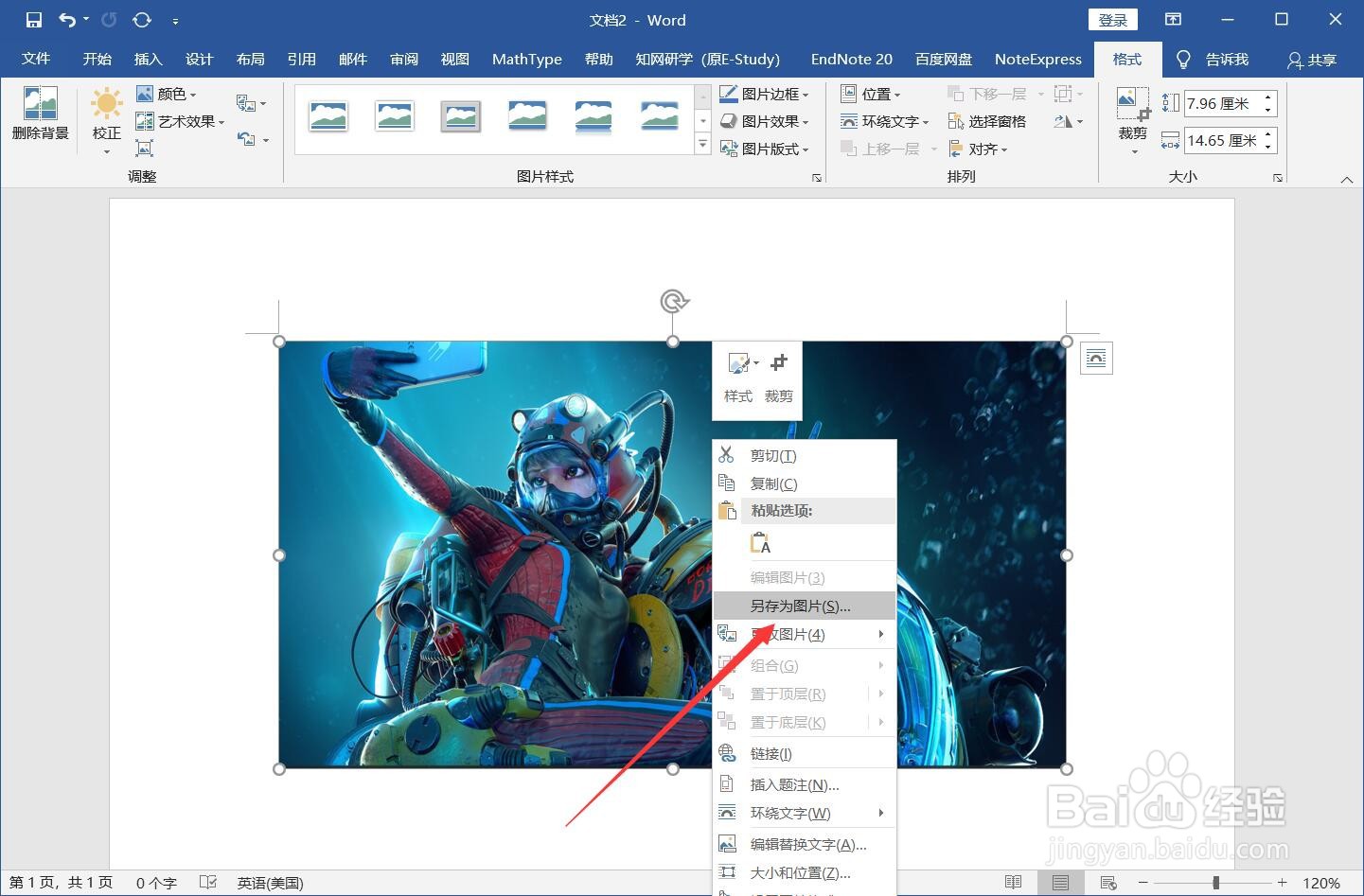Viewport: 1364px width, 896px height.
Task: Open the 颜色 color dropdown
Action: click(167, 94)
